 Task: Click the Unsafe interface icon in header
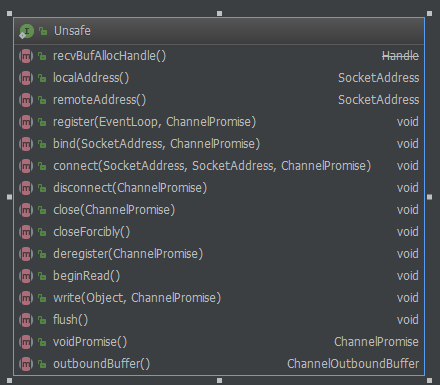(26, 31)
